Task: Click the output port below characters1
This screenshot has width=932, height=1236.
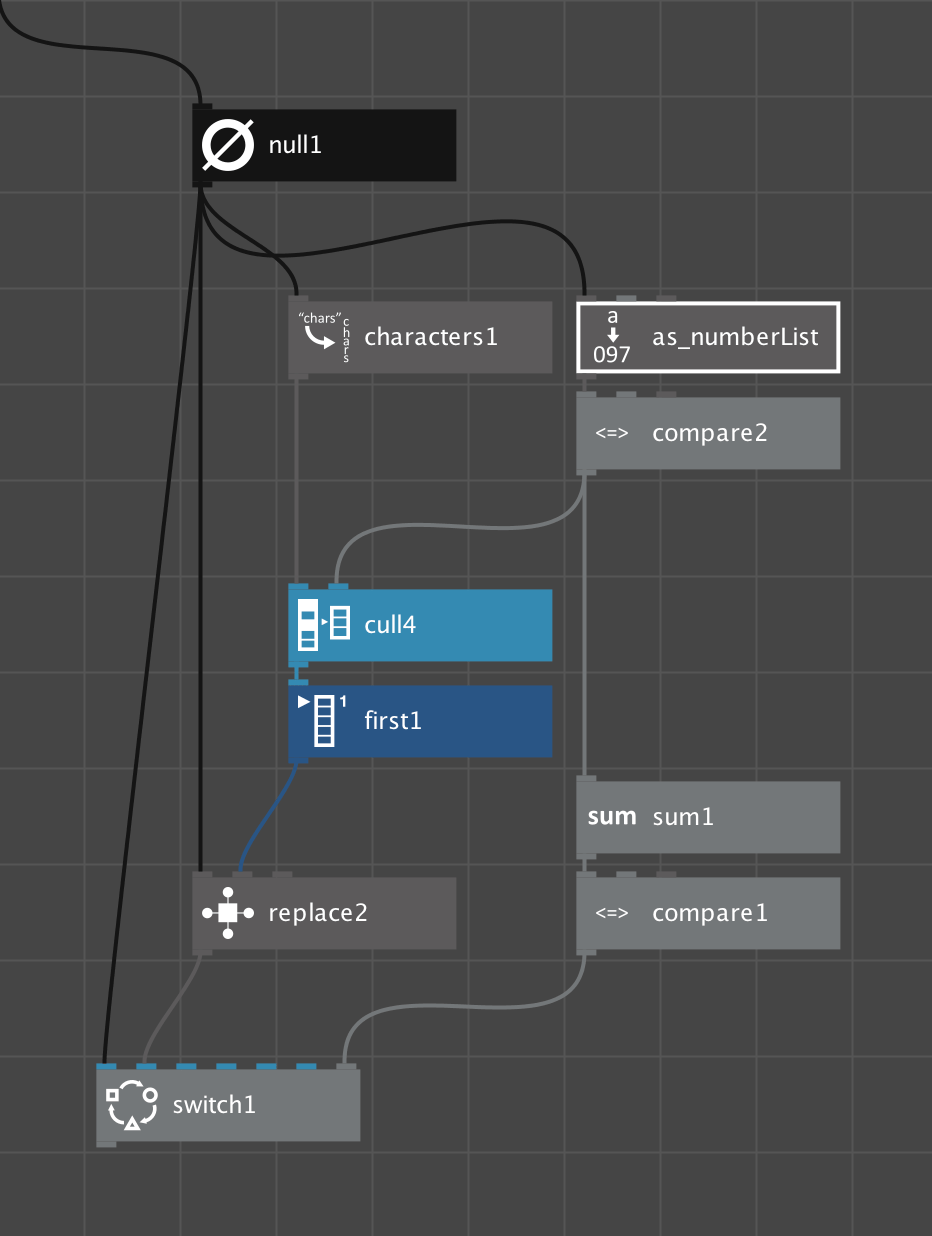Action: pyautogui.click(x=298, y=374)
